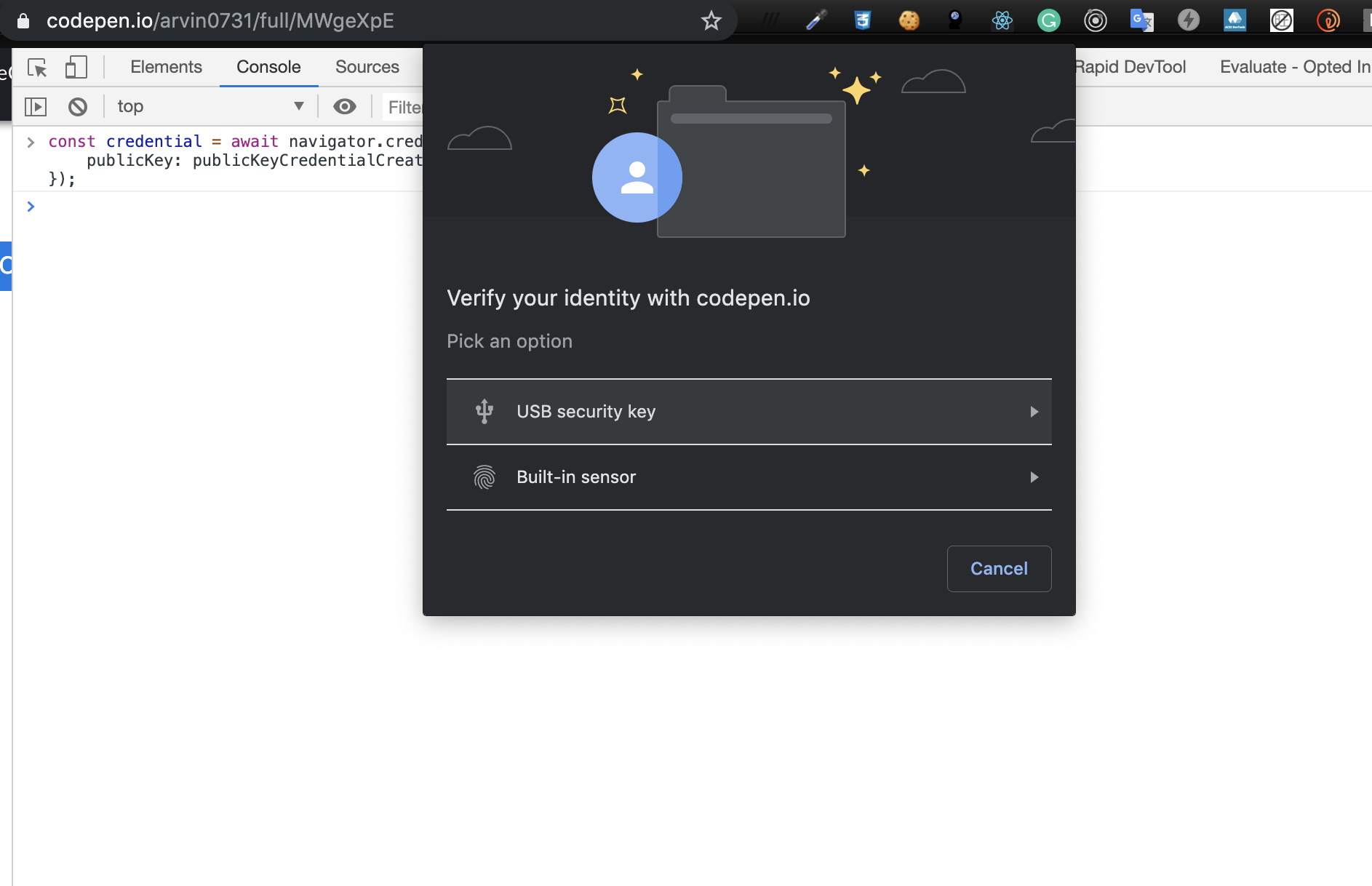The width and height of the screenshot is (1372, 886).
Task: Click the fingerprint icon for Built-in sensor
Action: 484,477
